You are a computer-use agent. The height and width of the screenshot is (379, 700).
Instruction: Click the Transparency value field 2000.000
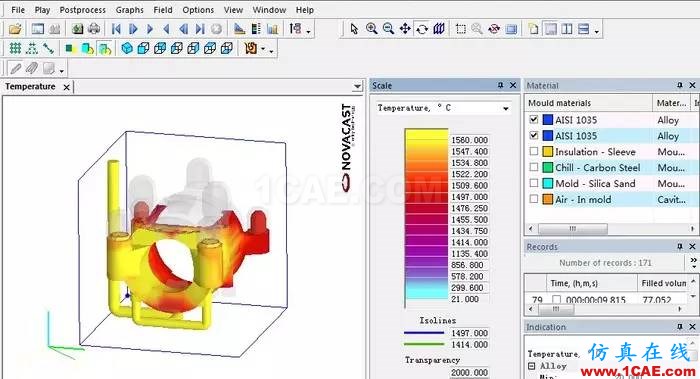point(469,372)
